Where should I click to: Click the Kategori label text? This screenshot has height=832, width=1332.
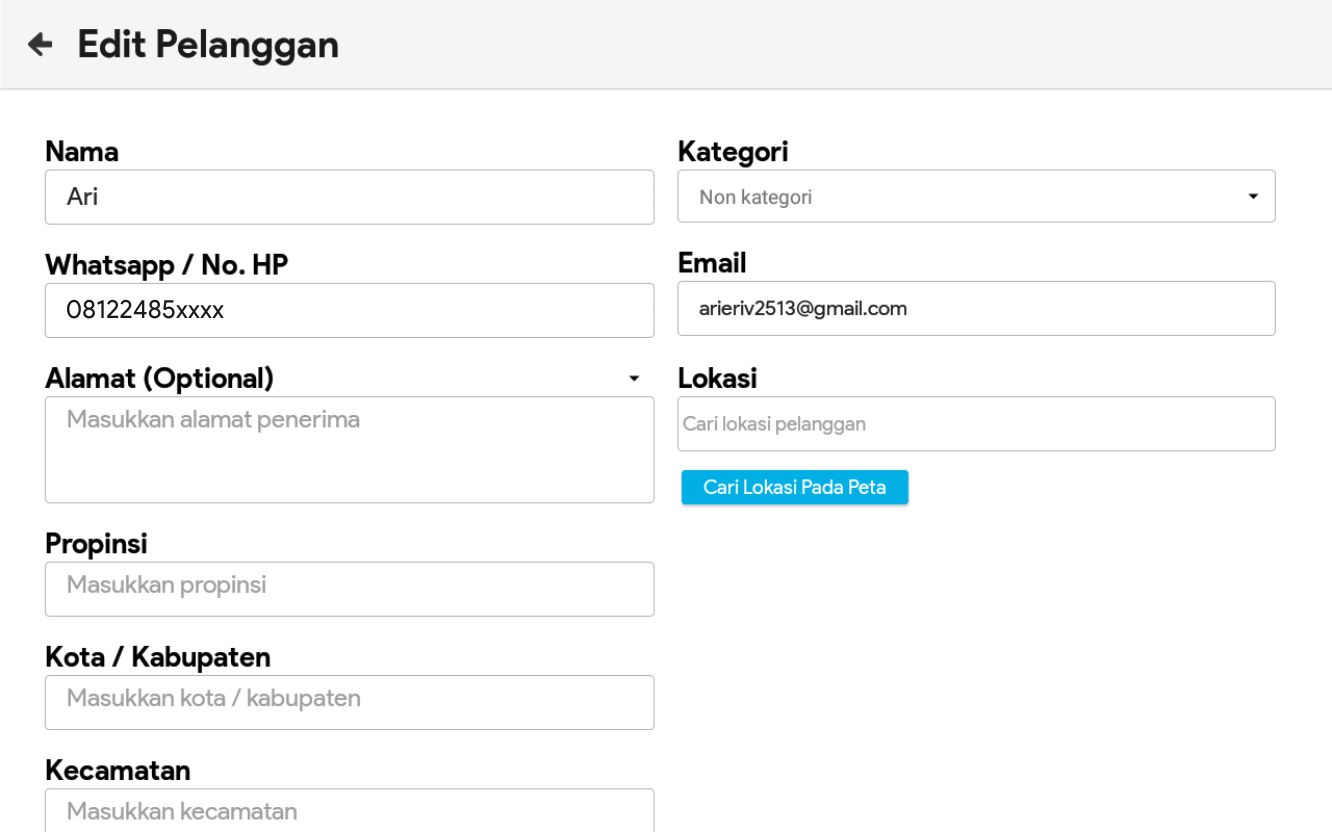click(x=732, y=152)
